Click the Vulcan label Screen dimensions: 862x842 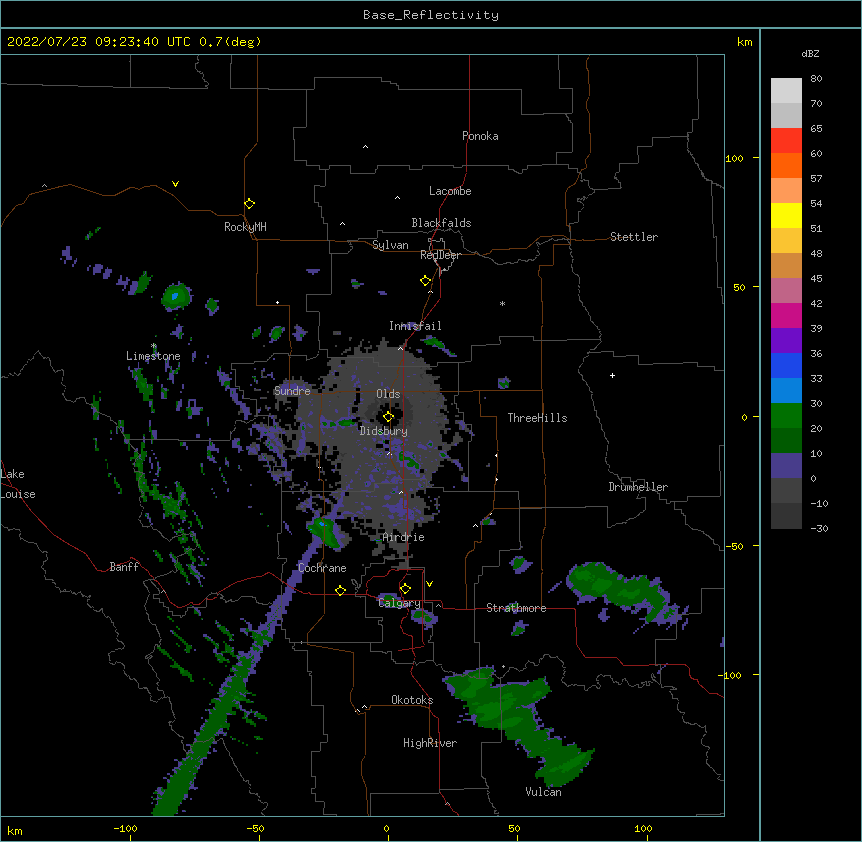tap(543, 792)
